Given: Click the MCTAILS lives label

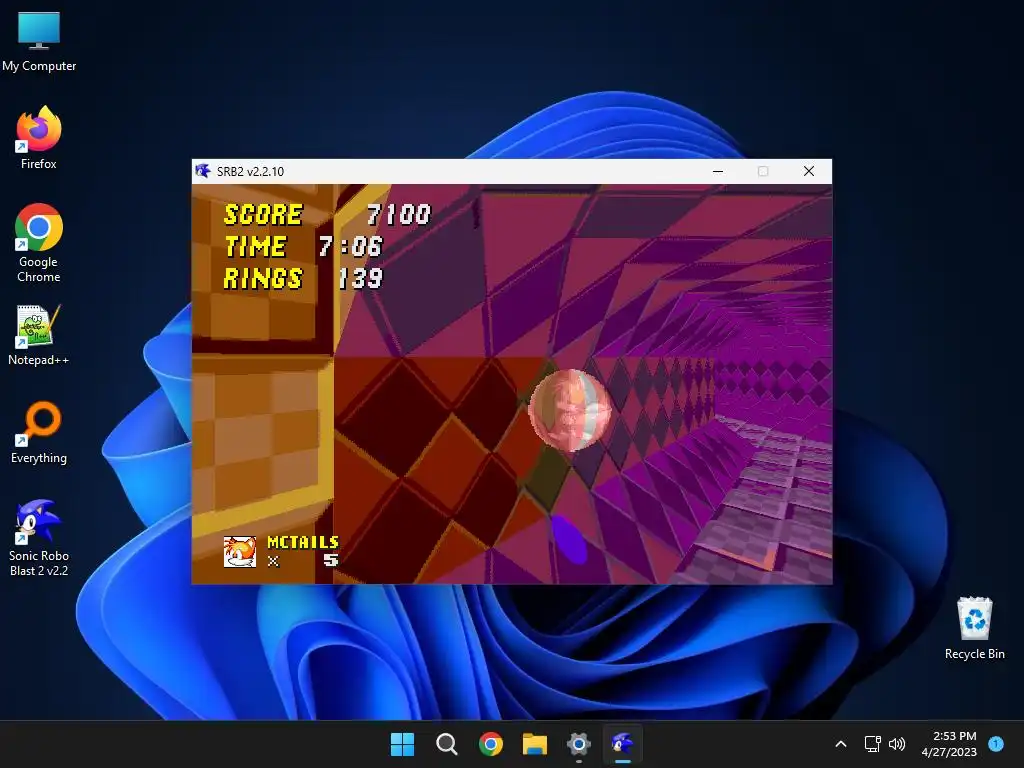Looking at the screenshot, I should pyautogui.click(x=303, y=542).
